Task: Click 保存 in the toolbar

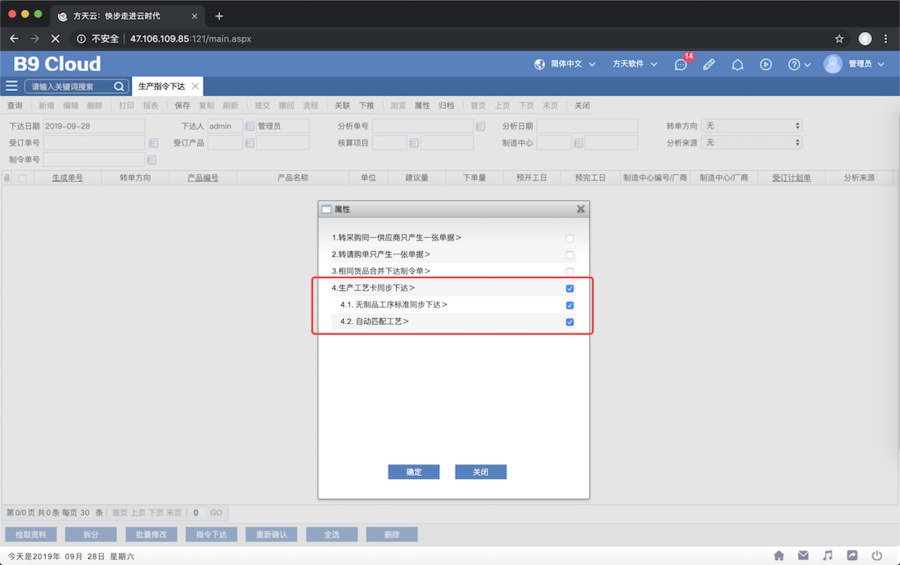Action: 182,106
